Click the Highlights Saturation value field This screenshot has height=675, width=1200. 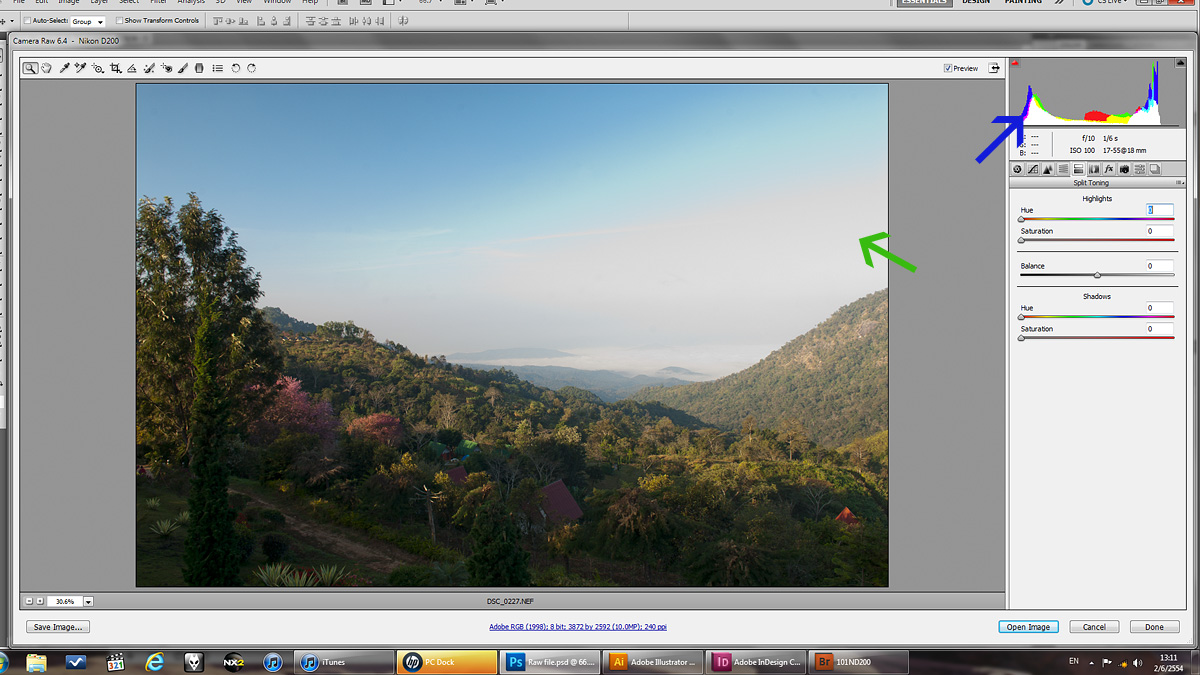(x=1160, y=231)
